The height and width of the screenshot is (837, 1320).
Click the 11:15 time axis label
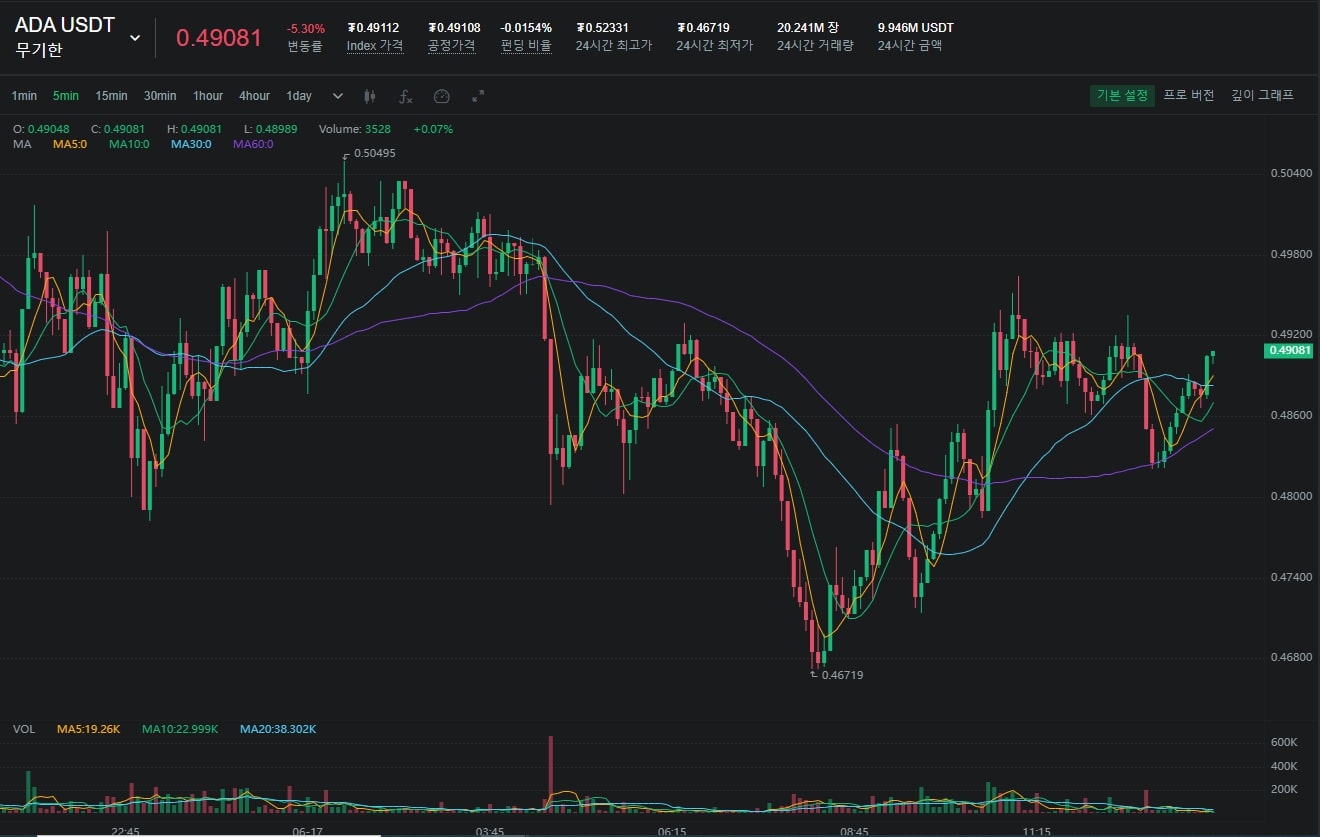click(1037, 831)
